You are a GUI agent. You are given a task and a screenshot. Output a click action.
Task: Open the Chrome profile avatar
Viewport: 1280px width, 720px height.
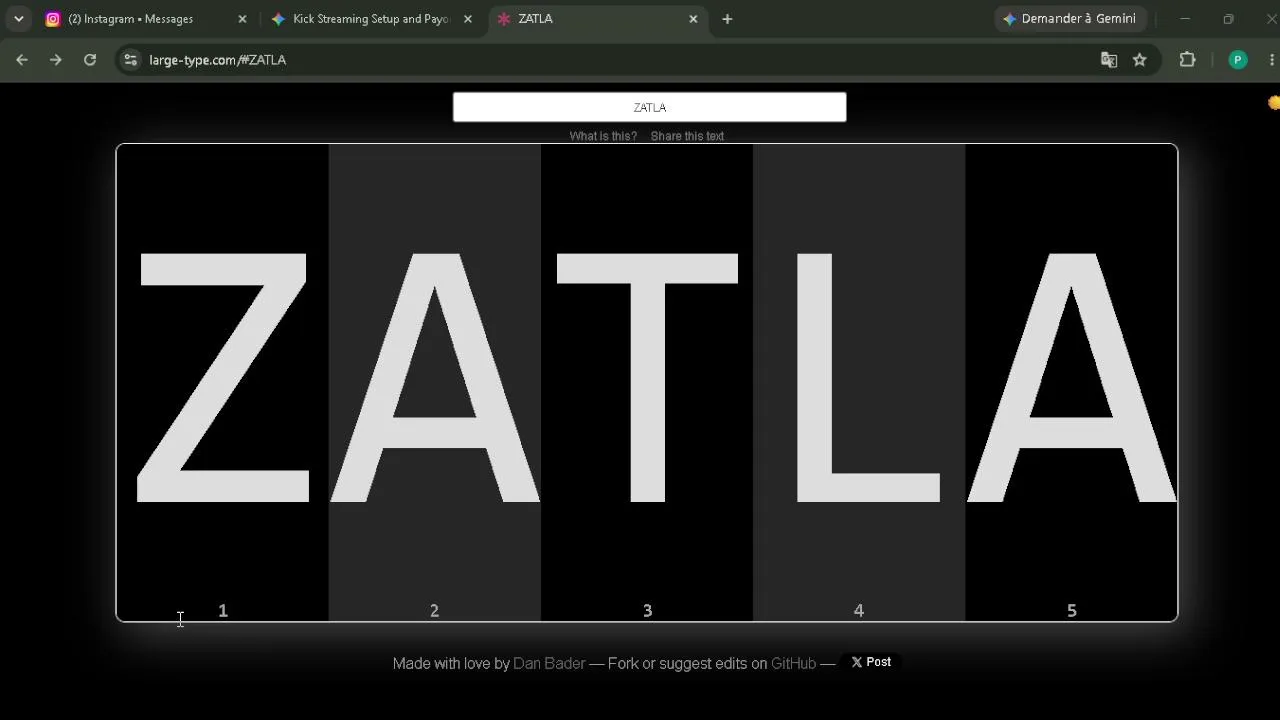click(x=1237, y=60)
